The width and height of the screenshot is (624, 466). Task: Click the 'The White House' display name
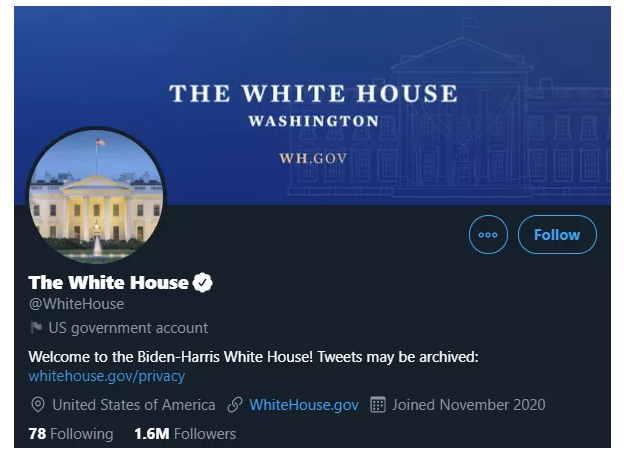point(108,283)
